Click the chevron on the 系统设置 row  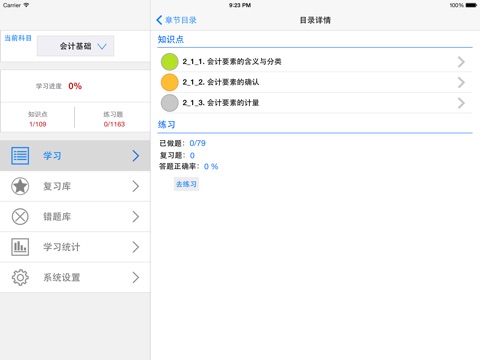[x=136, y=277]
